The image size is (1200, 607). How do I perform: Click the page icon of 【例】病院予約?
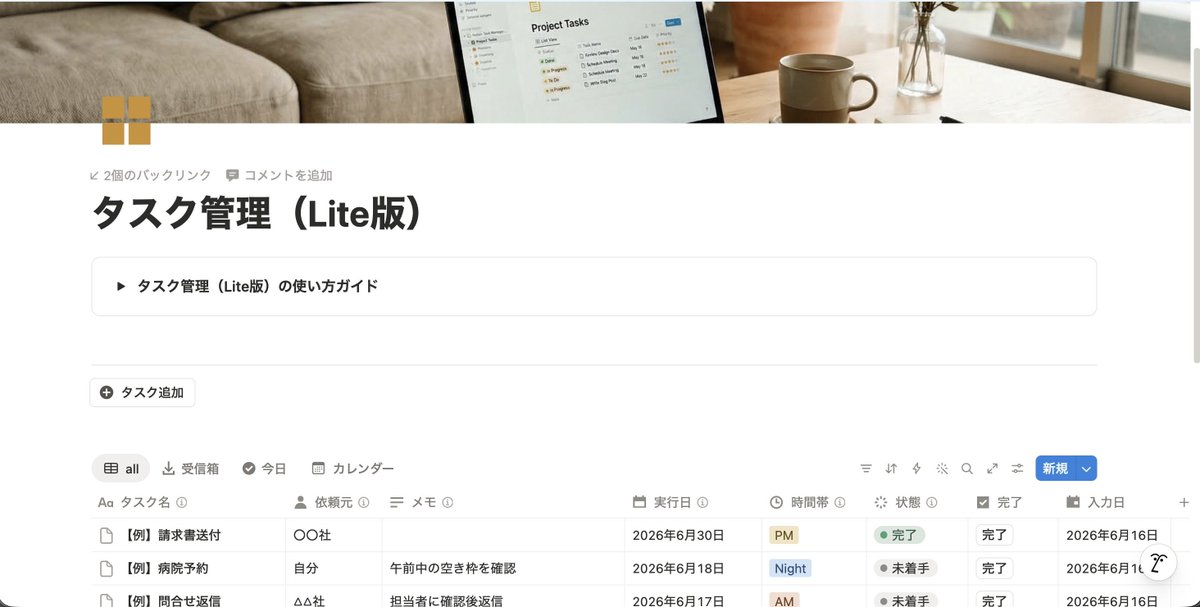pos(106,568)
